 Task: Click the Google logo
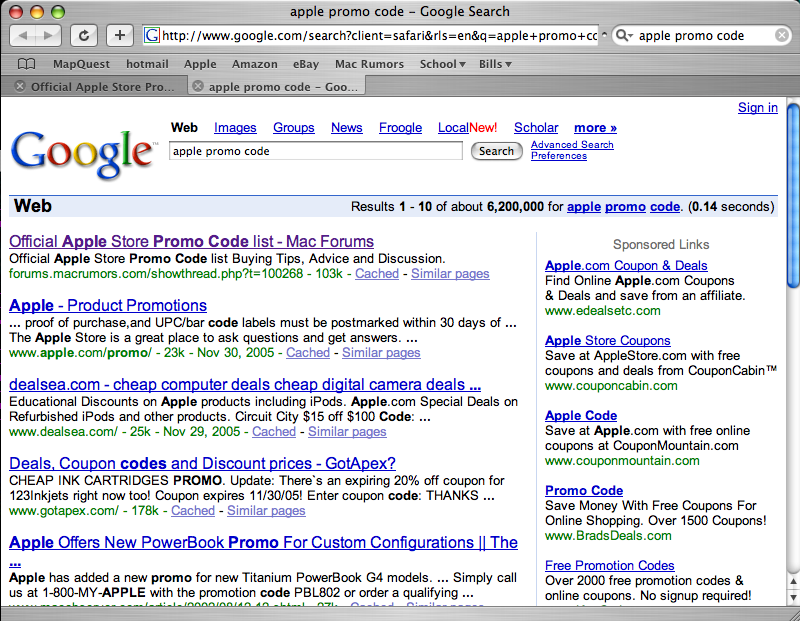(x=82, y=154)
